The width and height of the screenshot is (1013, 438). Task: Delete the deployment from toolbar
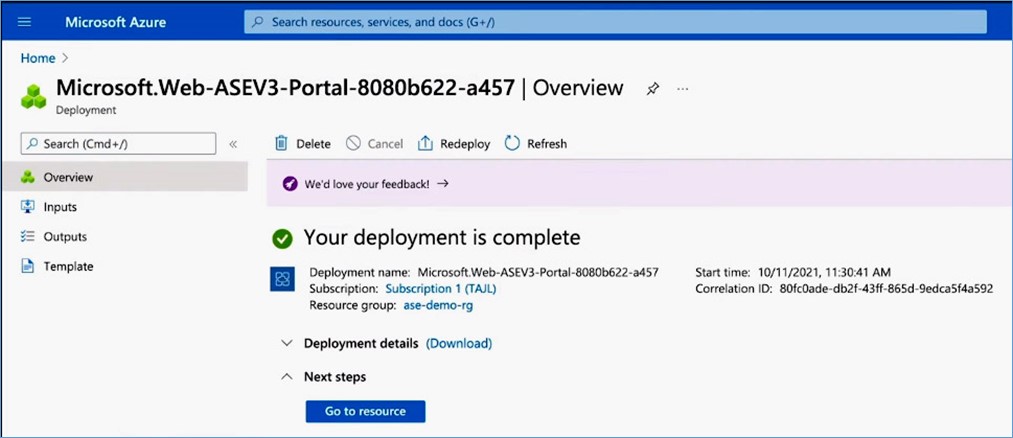(302, 143)
